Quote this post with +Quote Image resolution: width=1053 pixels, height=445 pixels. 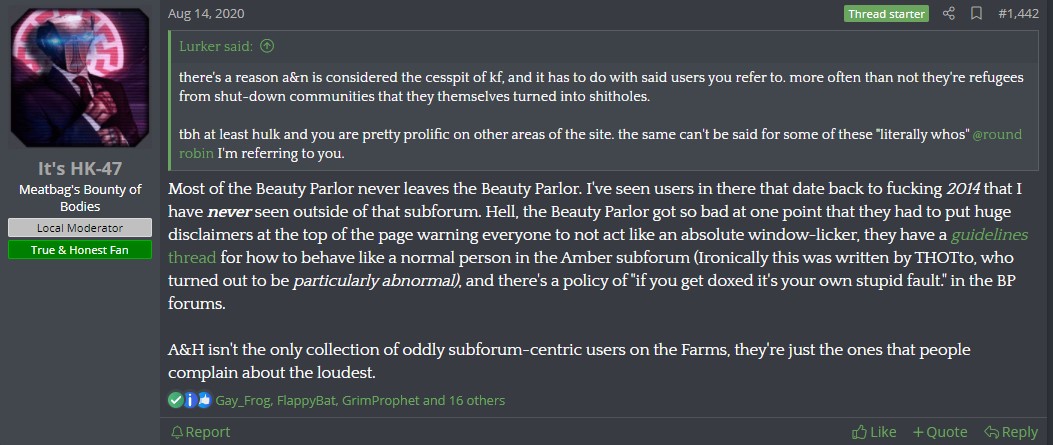pos(940,432)
